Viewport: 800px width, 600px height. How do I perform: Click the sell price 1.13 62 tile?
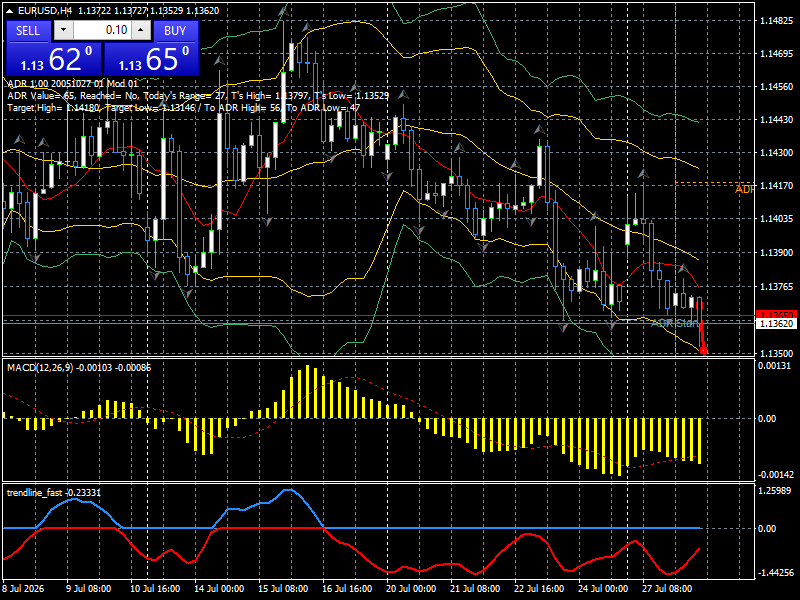pyautogui.click(x=54, y=59)
